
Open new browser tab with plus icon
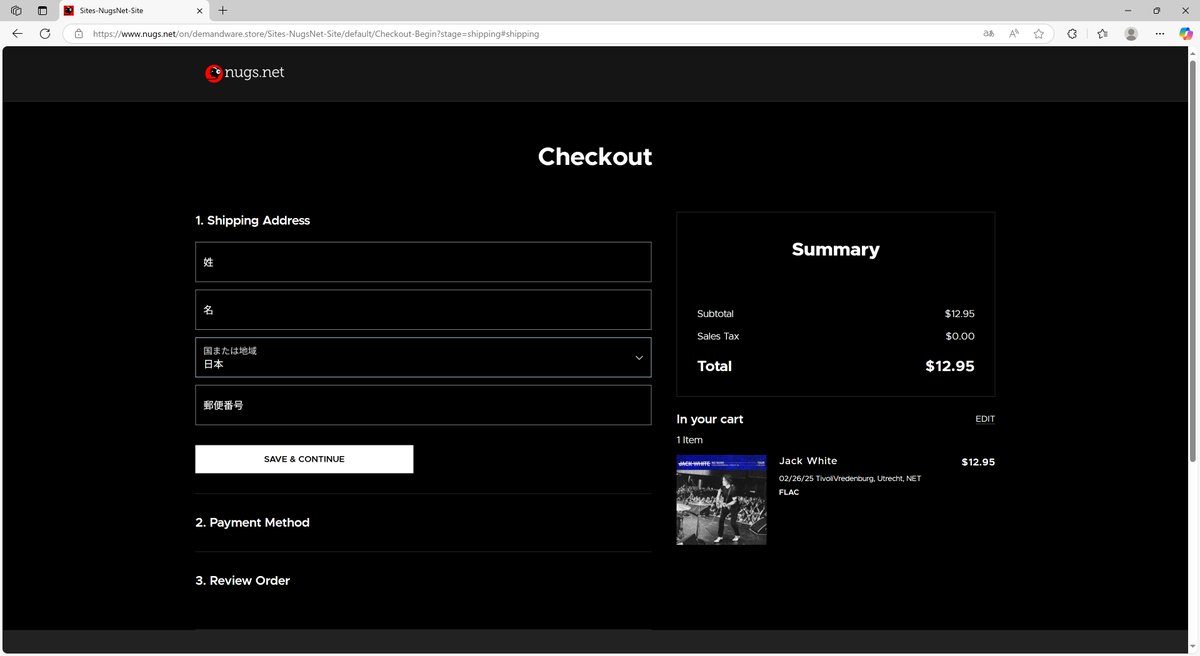point(222,10)
